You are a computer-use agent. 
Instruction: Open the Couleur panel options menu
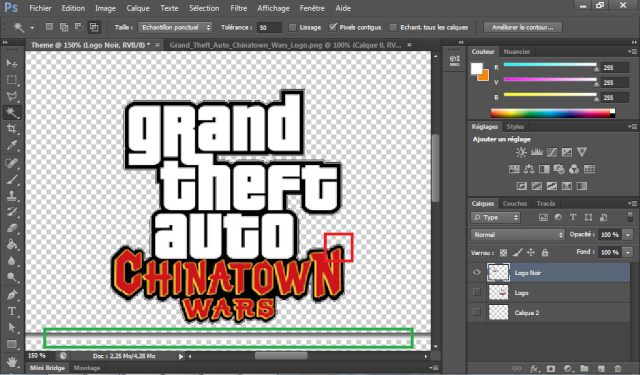(633, 51)
